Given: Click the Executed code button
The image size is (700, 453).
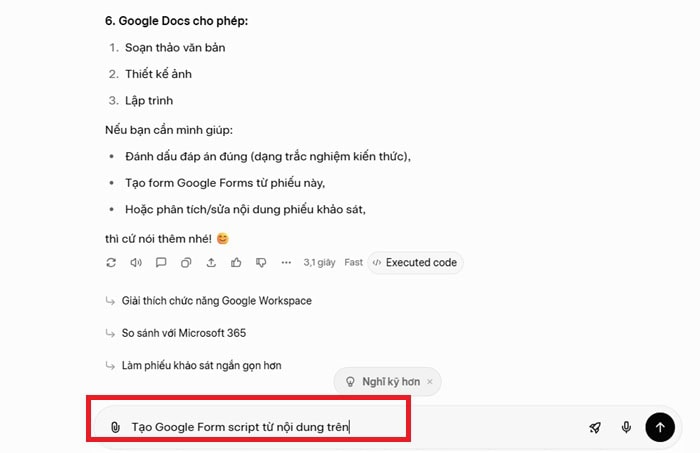Looking at the screenshot, I should point(414,263).
